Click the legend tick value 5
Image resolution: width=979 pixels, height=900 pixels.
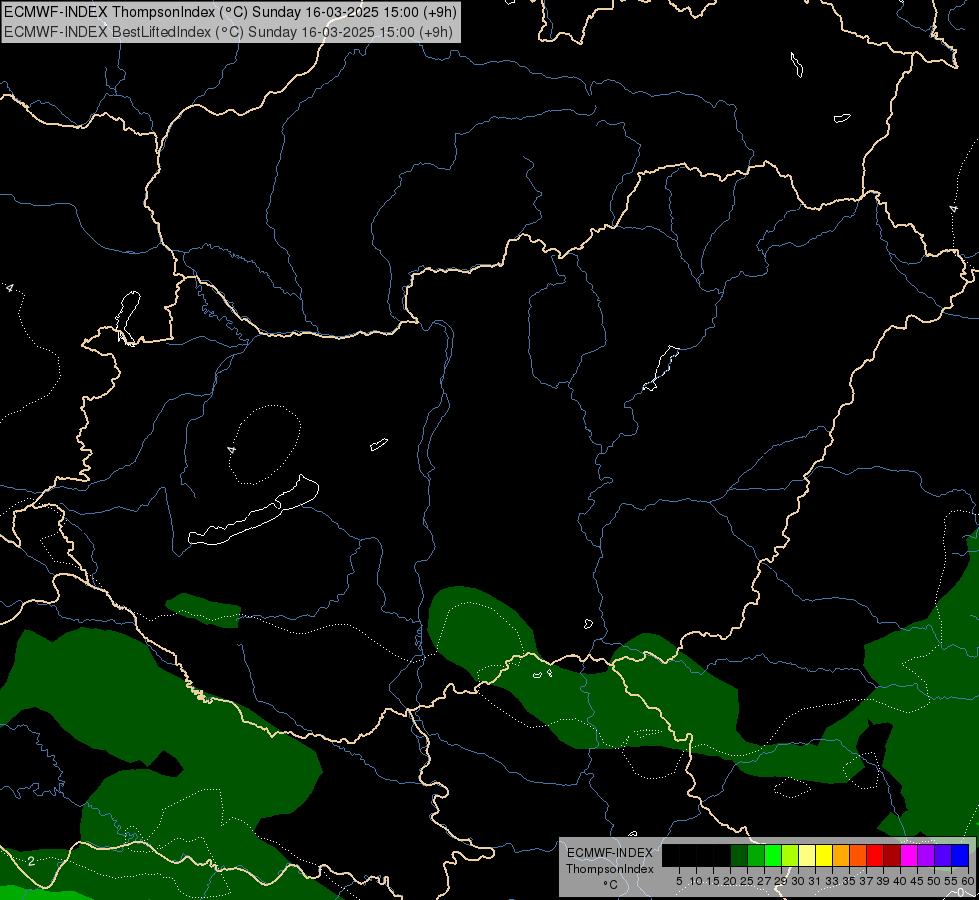[x=679, y=881]
